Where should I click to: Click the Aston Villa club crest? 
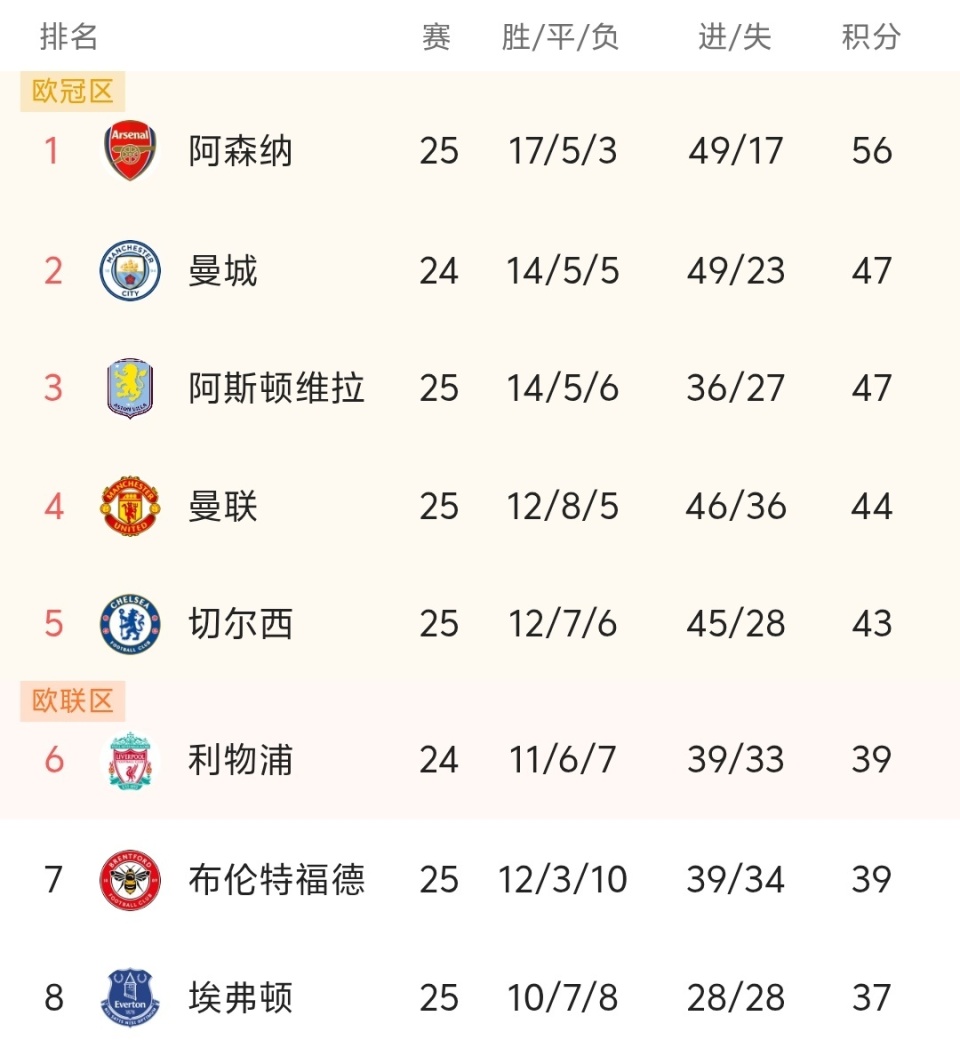130,388
